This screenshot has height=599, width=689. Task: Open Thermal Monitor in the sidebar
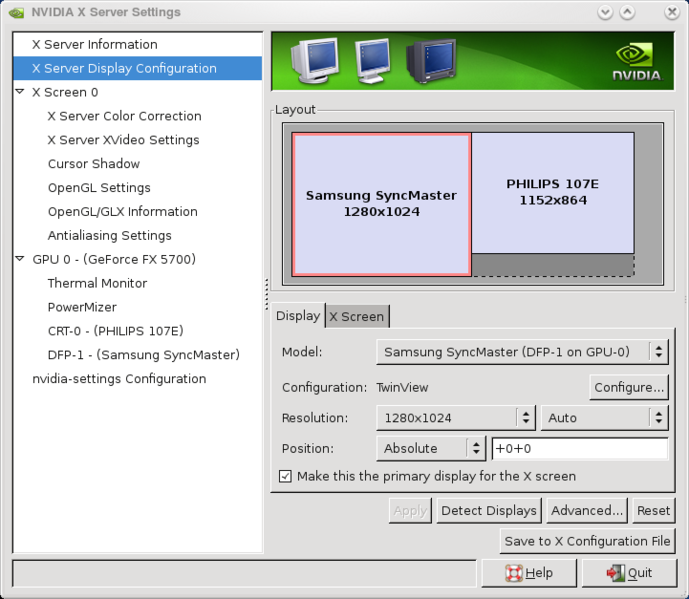pos(97,283)
